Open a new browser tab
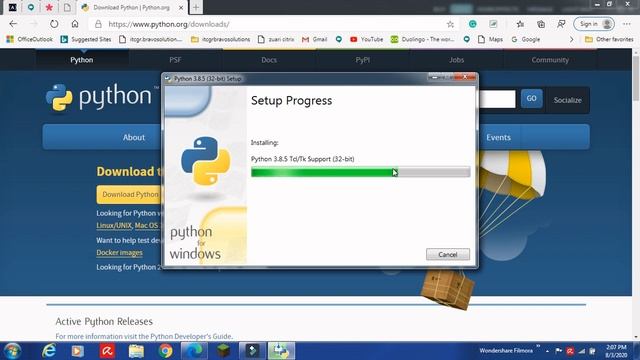This screenshot has width=640, height=360. [196, 7]
